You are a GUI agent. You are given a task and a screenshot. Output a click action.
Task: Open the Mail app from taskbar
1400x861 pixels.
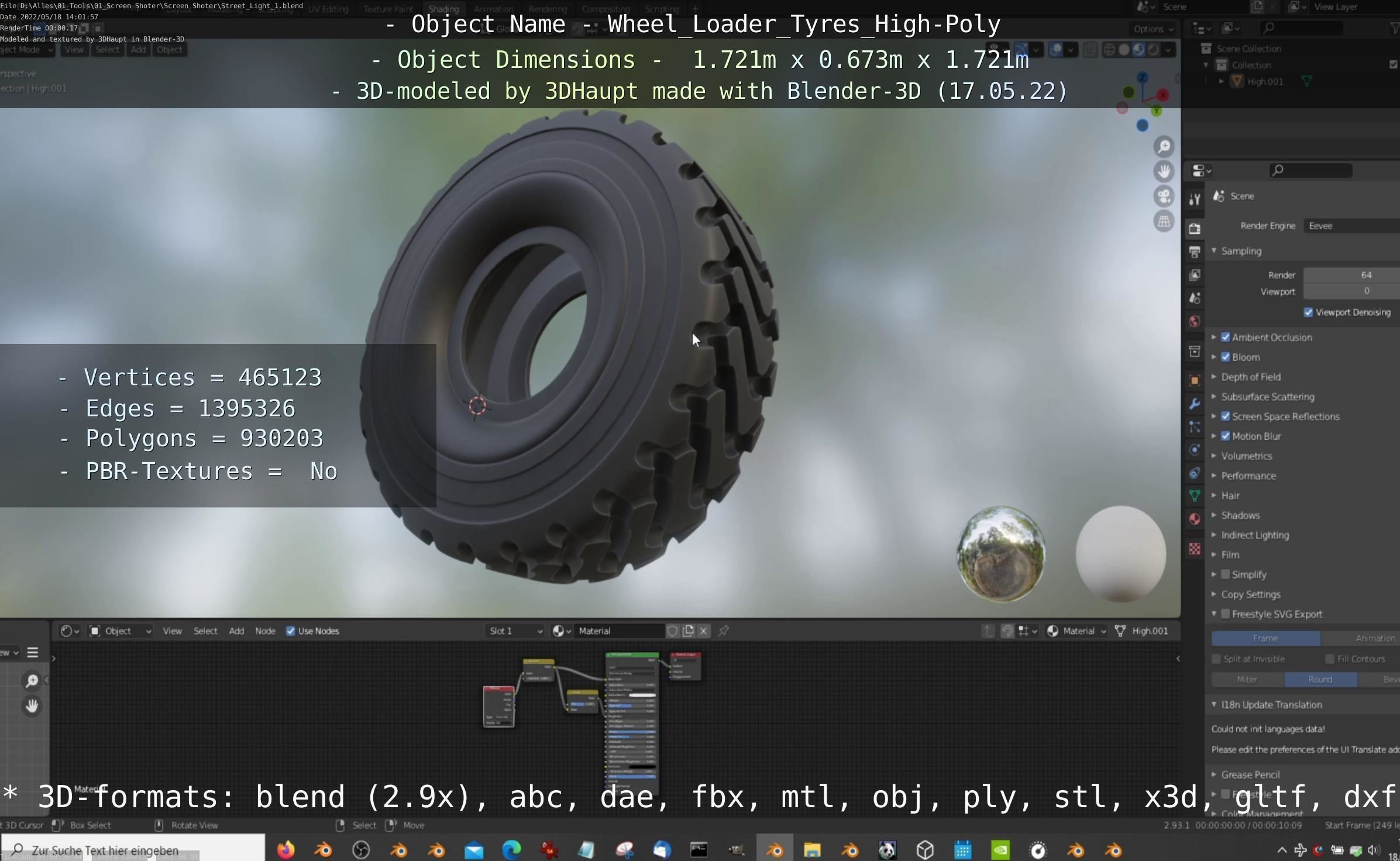coord(474,849)
